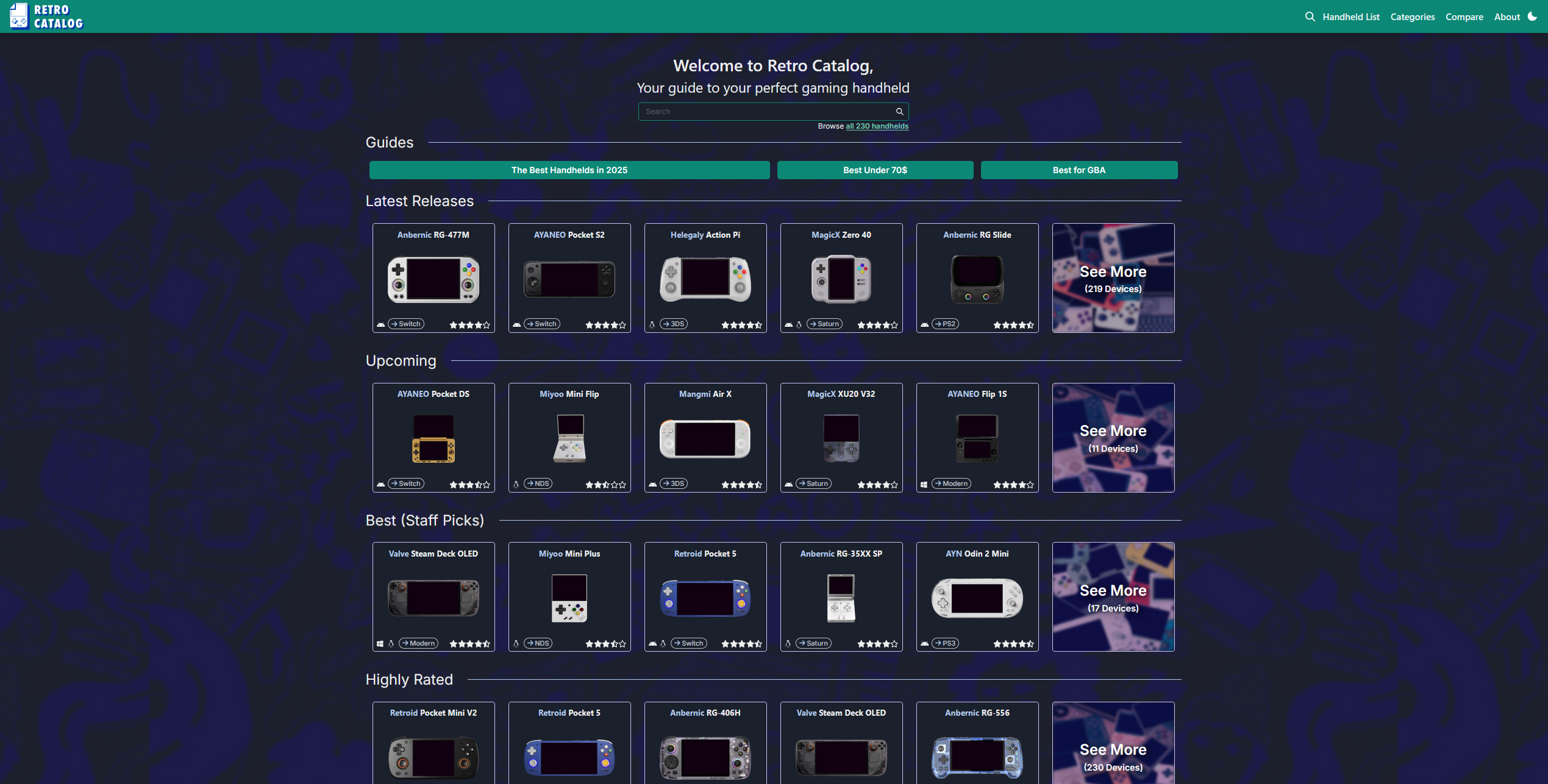Viewport: 1548px width, 784px height.
Task: Open Best Under 70$ guide
Action: (x=875, y=170)
